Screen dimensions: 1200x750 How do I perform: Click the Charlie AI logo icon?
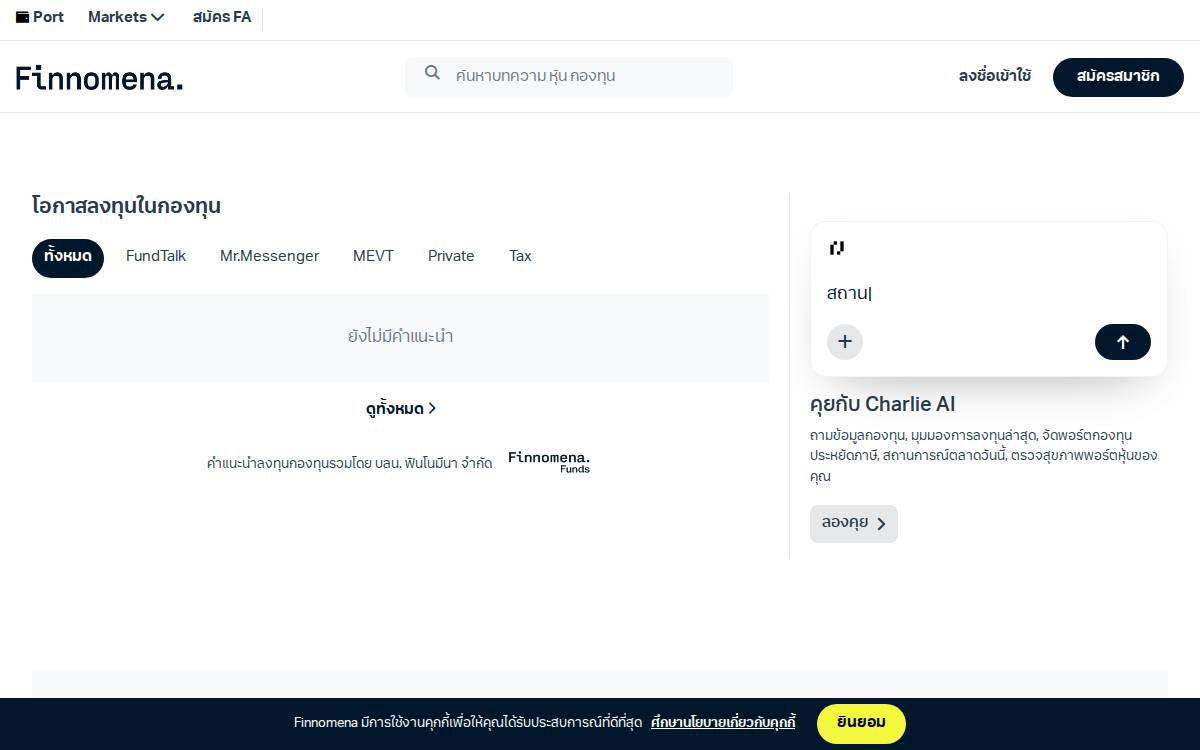(x=837, y=248)
